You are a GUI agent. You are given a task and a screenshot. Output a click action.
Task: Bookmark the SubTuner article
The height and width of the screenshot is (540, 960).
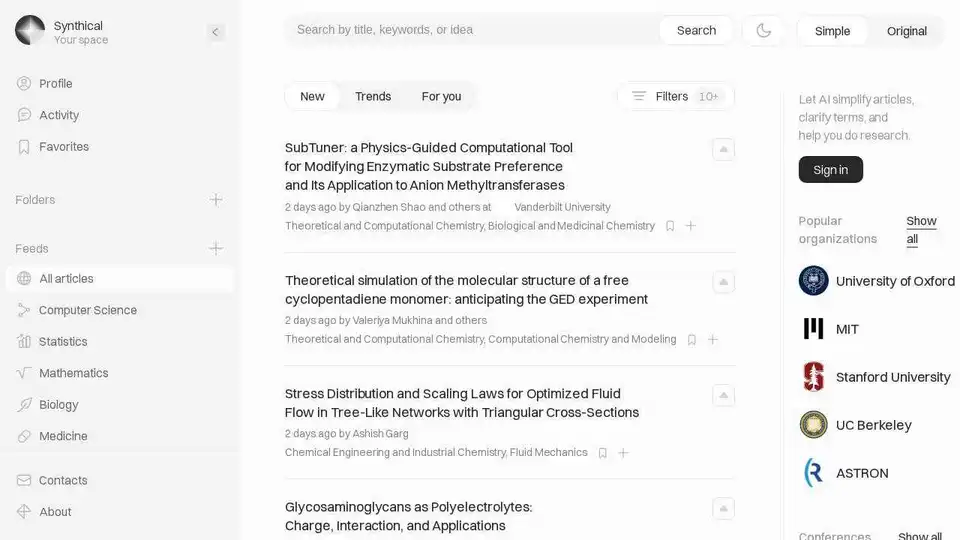(x=670, y=226)
